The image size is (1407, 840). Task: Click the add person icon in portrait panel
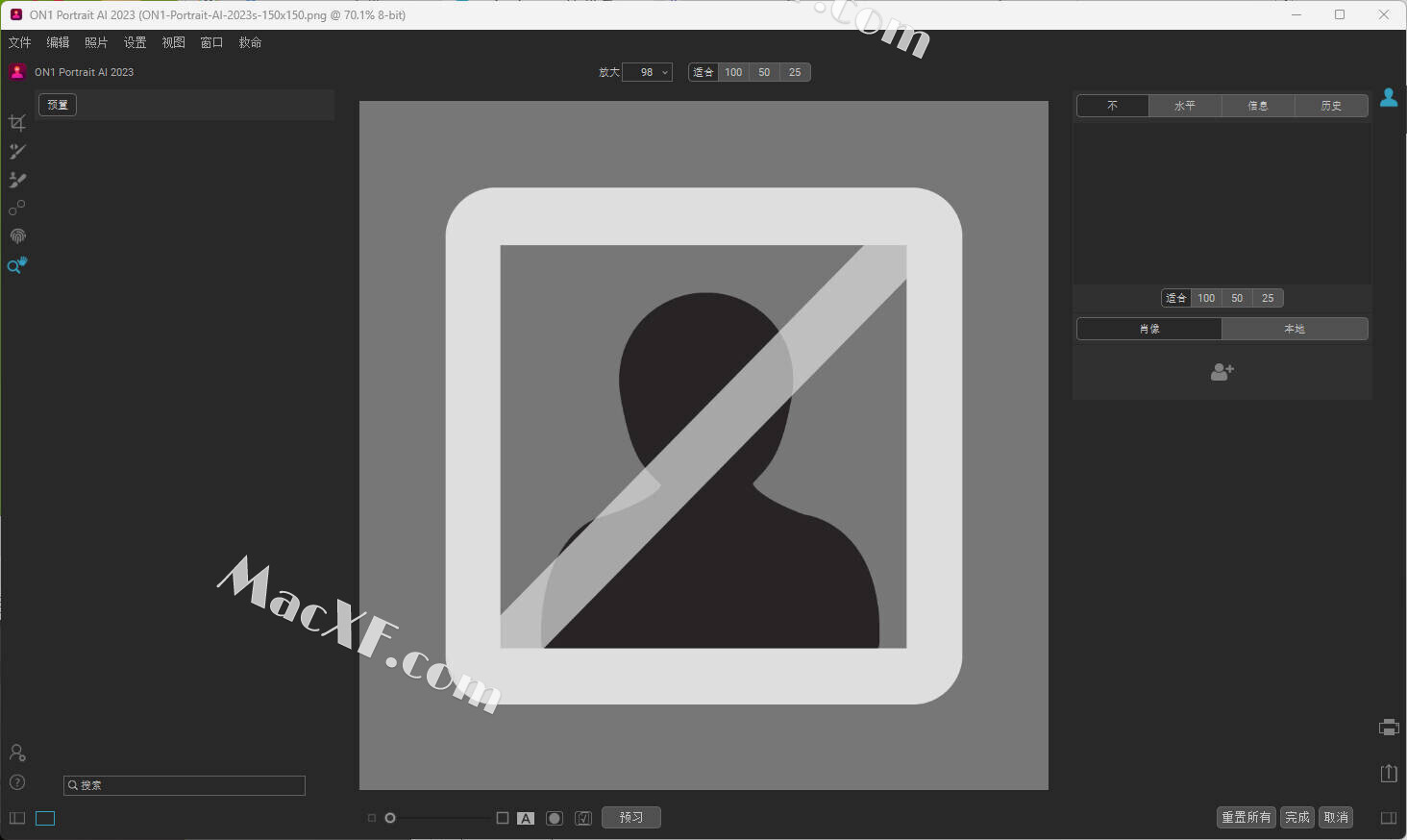pos(1222,372)
